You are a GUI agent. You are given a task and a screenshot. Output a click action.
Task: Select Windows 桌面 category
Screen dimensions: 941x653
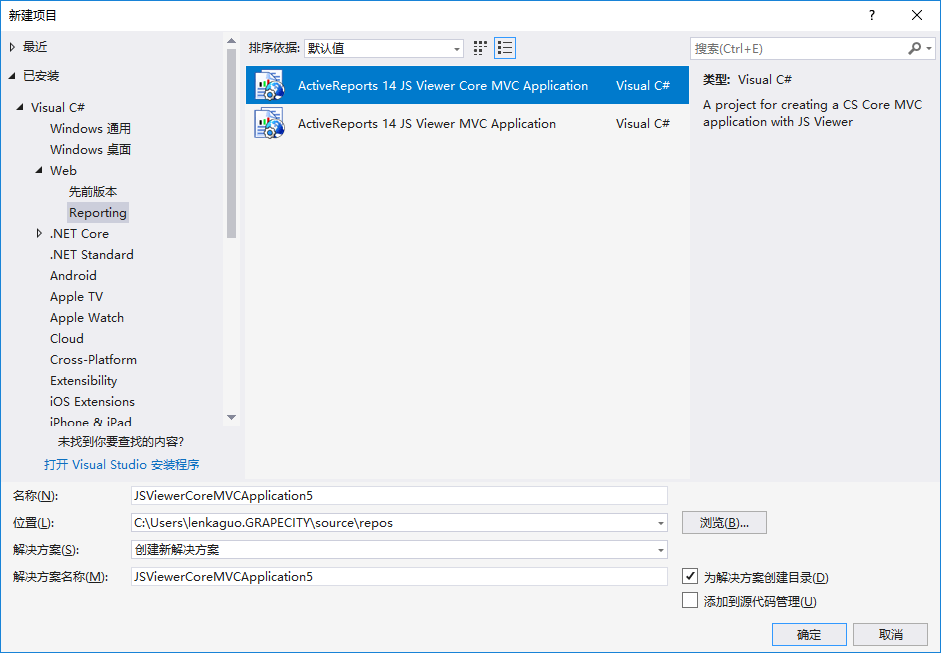[x=90, y=149]
